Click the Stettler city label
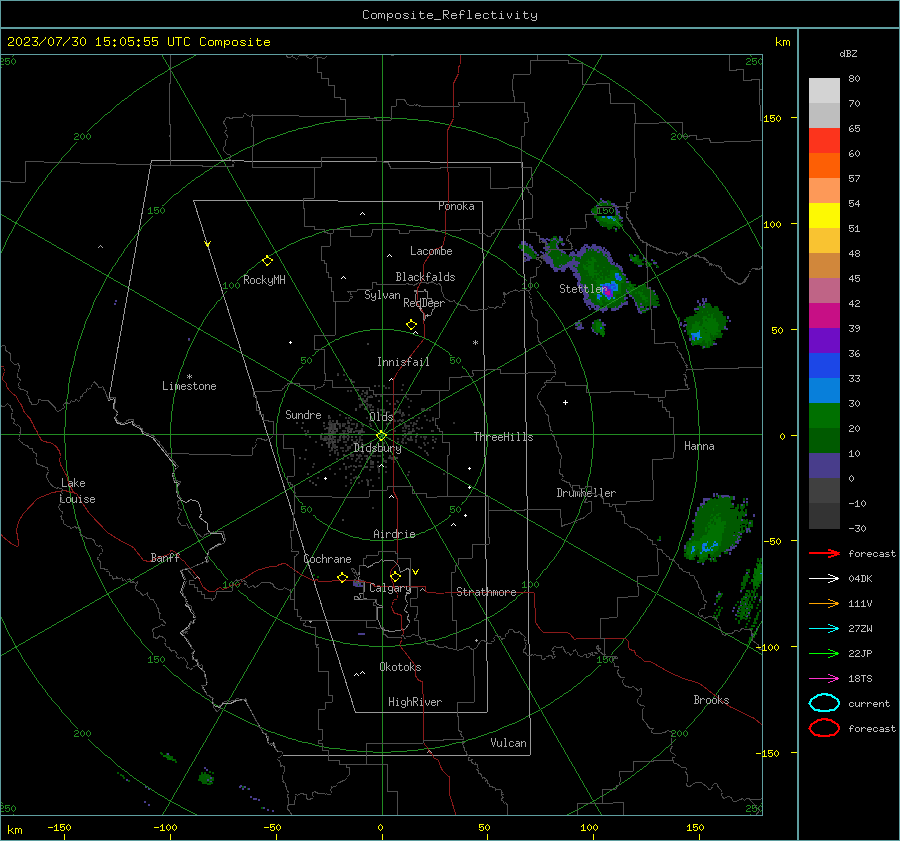This screenshot has height=841, width=900. [583, 289]
